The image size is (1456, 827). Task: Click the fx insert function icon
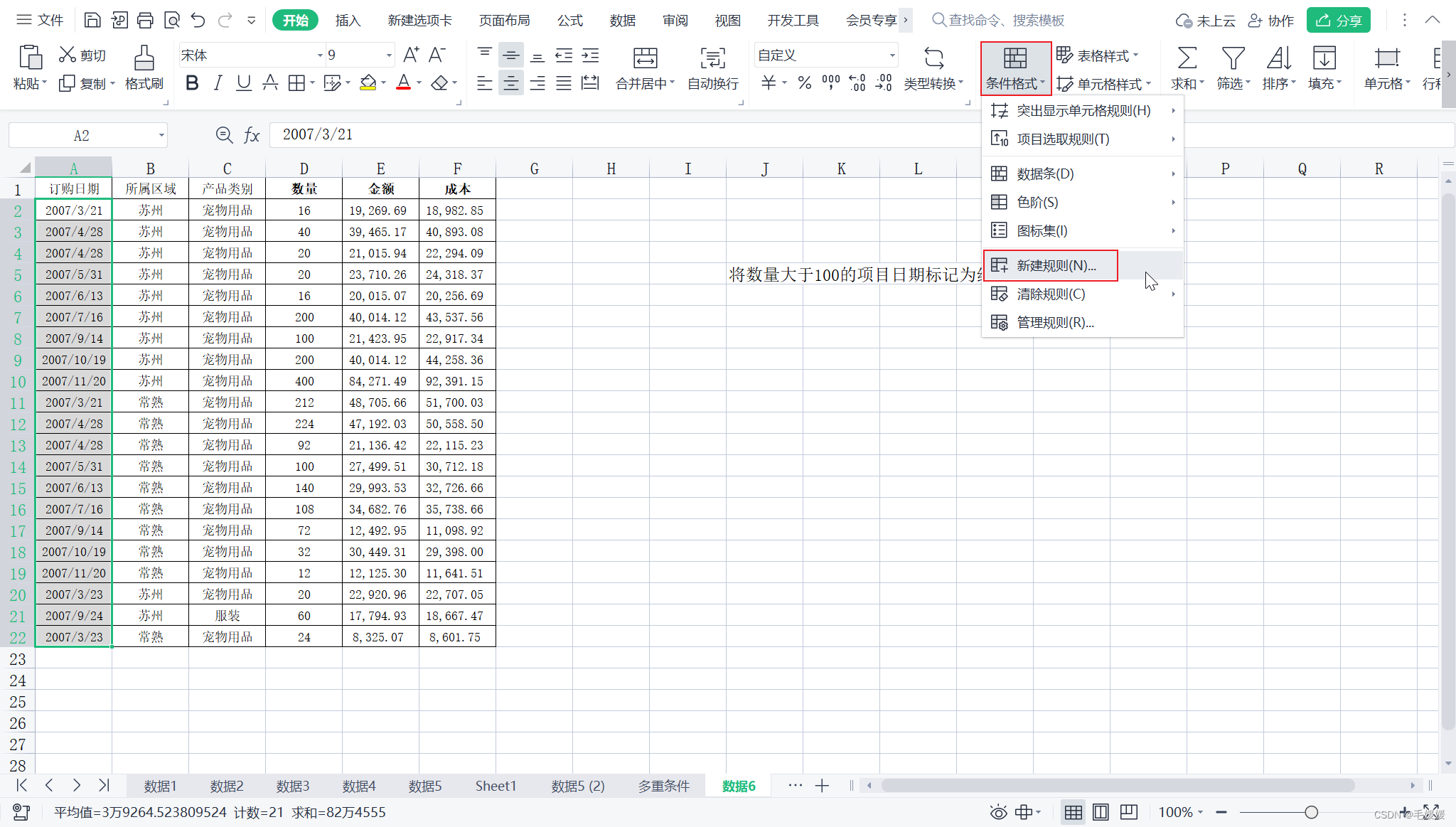252,135
